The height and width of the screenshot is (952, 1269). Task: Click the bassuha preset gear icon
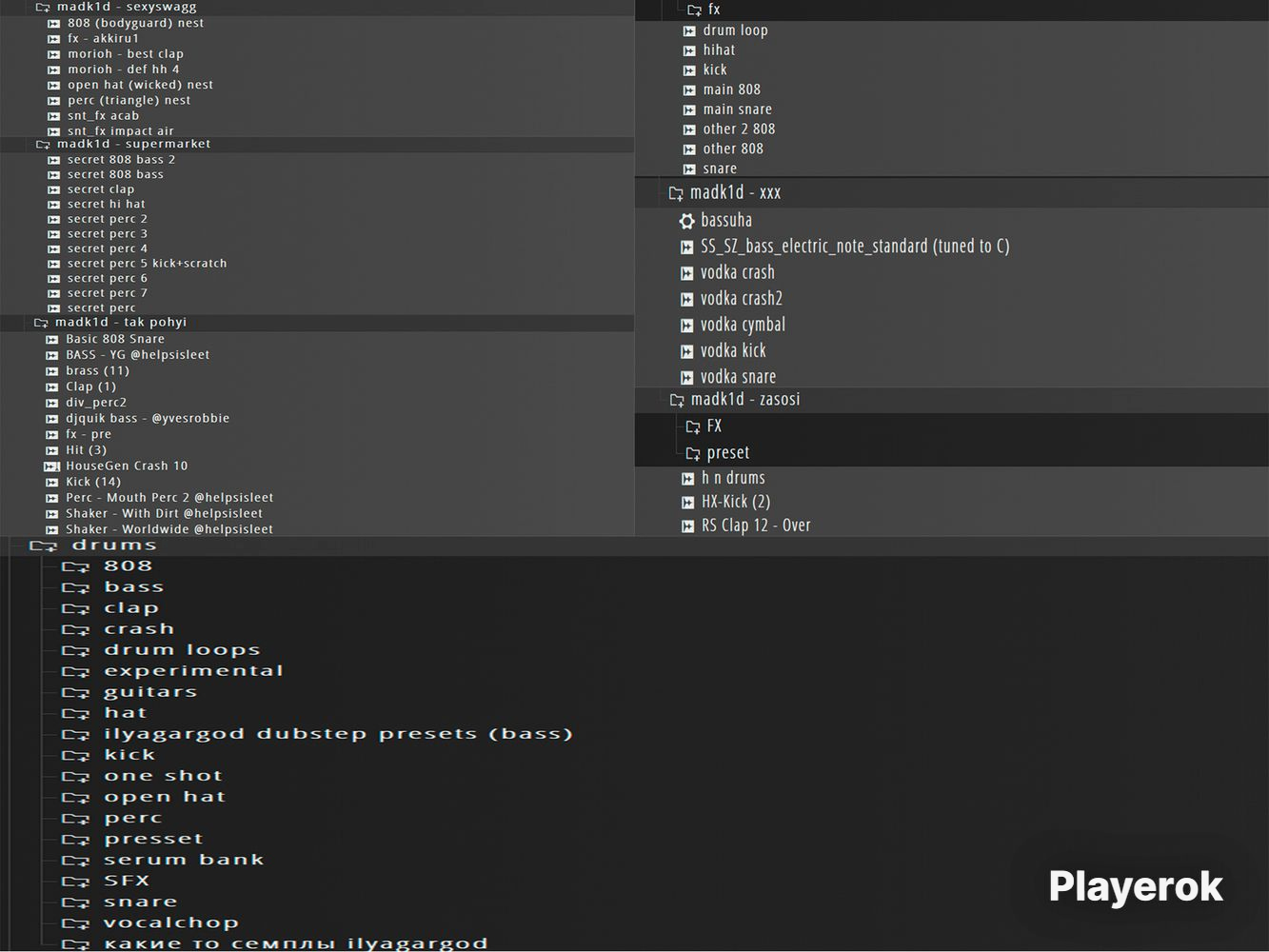686,221
